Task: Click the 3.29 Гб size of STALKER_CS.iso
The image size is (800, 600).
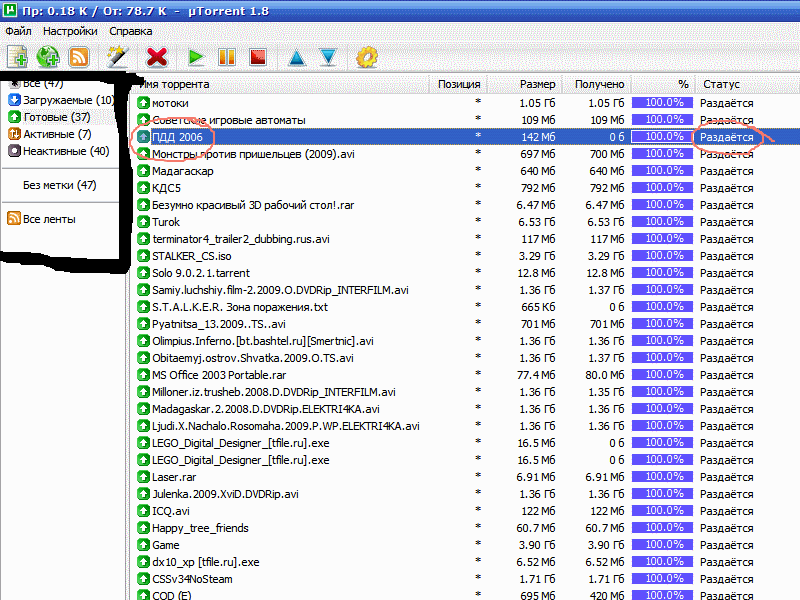Action: pos(536,256)
